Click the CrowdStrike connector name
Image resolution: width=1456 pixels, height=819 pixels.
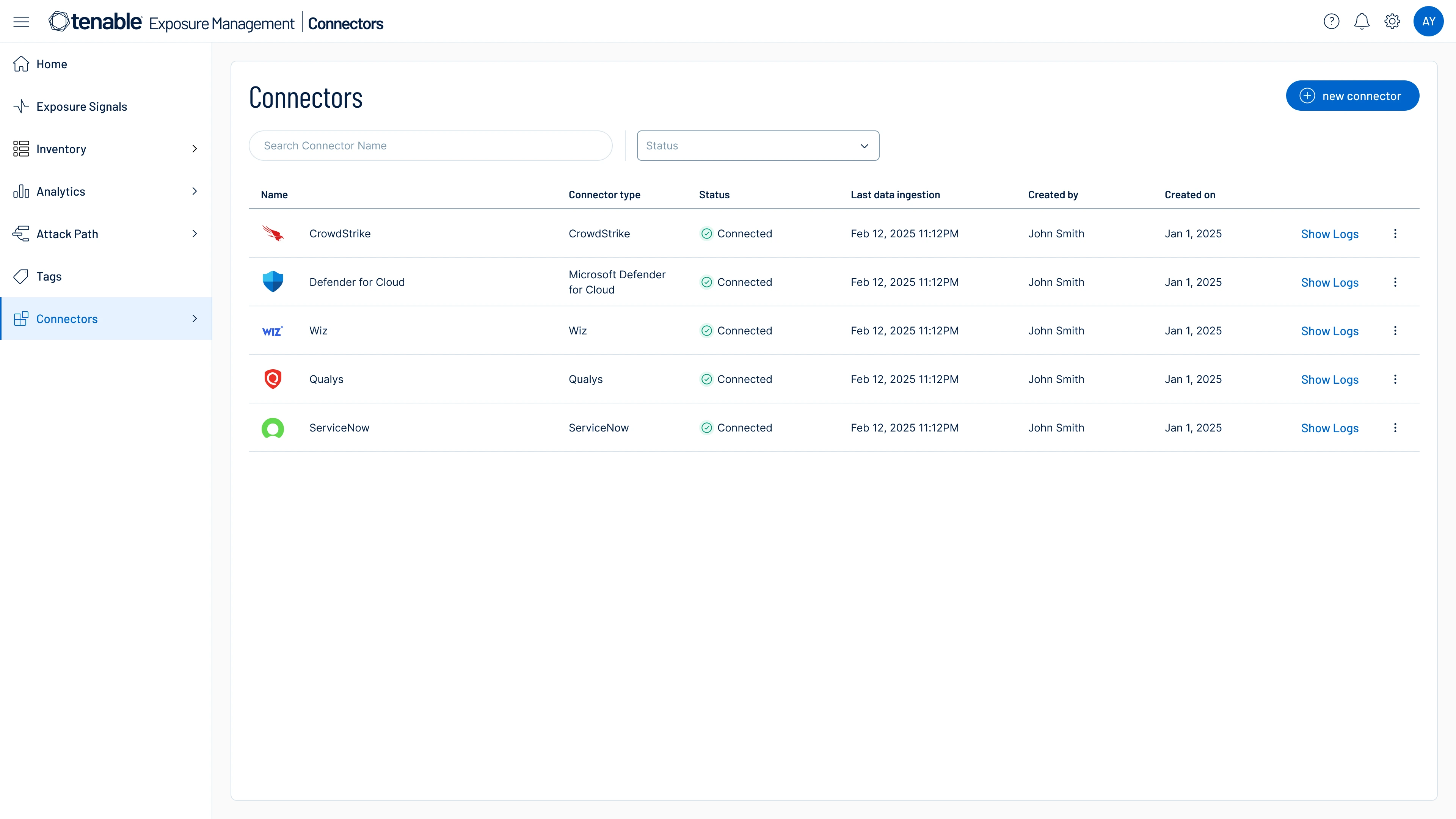coord(340,234)
